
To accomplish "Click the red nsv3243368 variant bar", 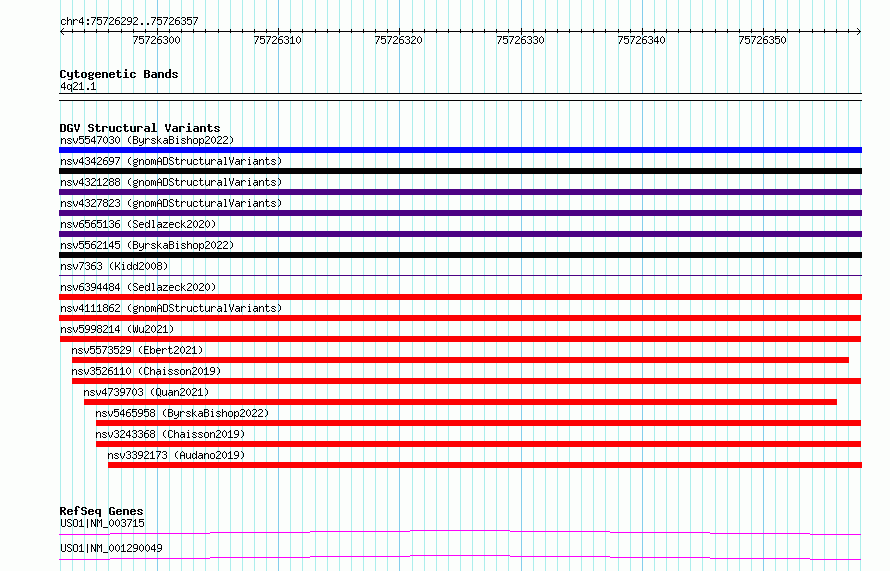I will [478, 444].
